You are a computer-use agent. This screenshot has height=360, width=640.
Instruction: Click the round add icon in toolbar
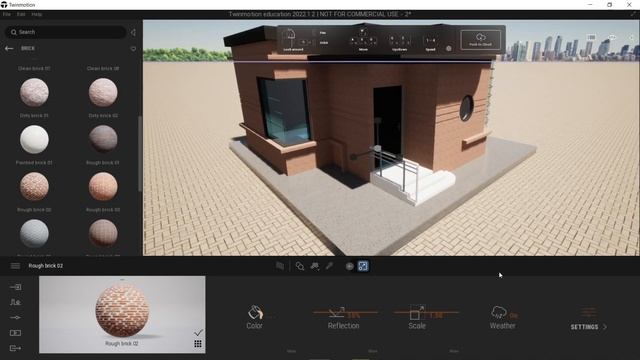(349, 267)
